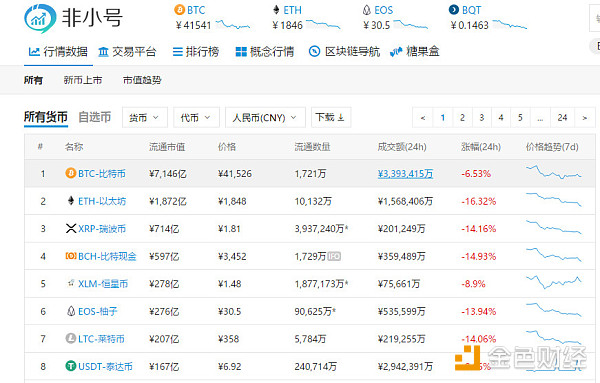This screenshot has height=383, width=600.
Task: Open the BCH-比特现金 coin link
Action: click(x=107, y=256)
